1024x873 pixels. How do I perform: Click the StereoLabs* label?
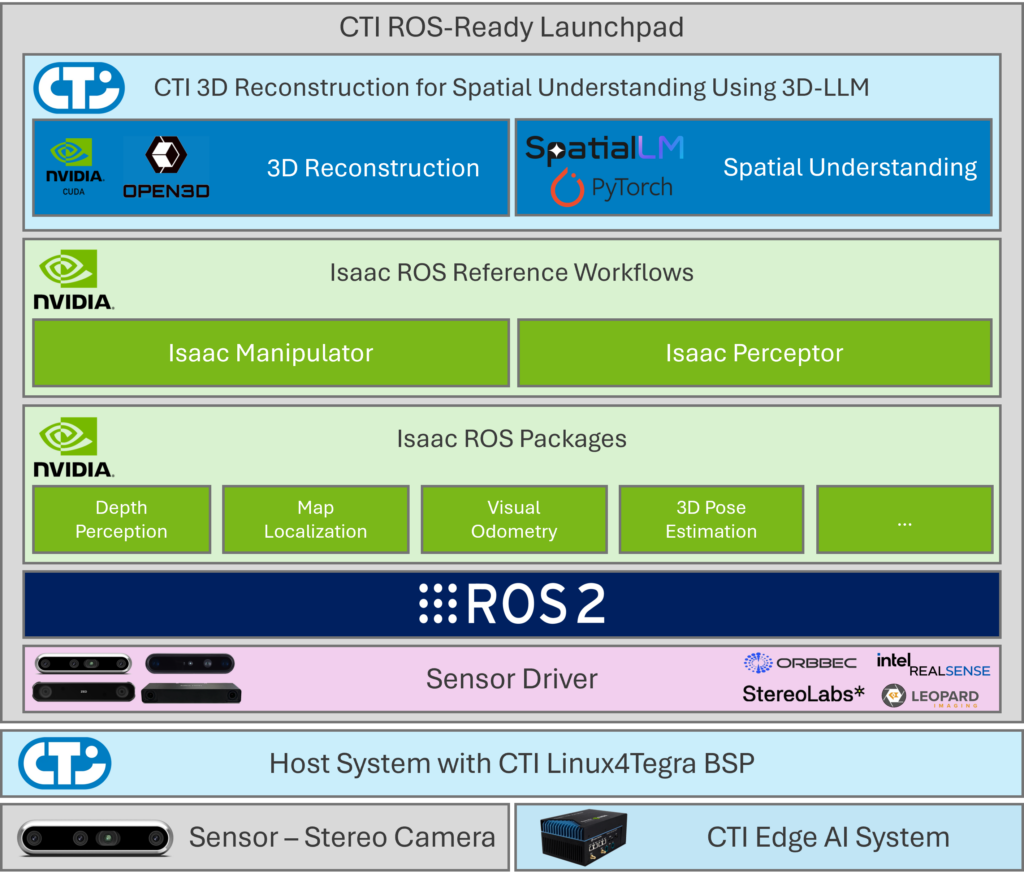pyautogui.click(x=803, y=693)
